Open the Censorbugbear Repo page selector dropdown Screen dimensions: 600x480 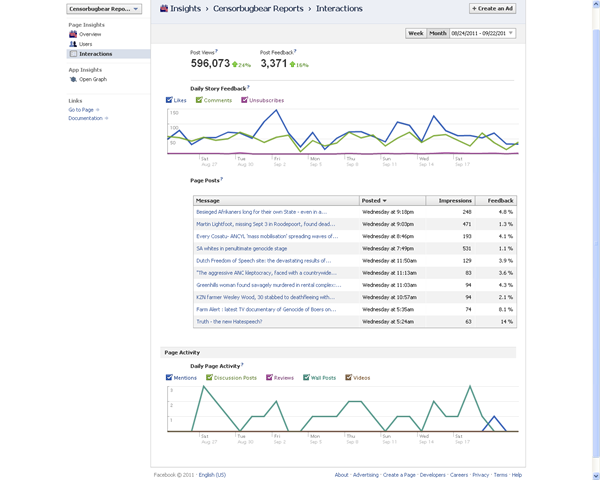click(104, 9)
